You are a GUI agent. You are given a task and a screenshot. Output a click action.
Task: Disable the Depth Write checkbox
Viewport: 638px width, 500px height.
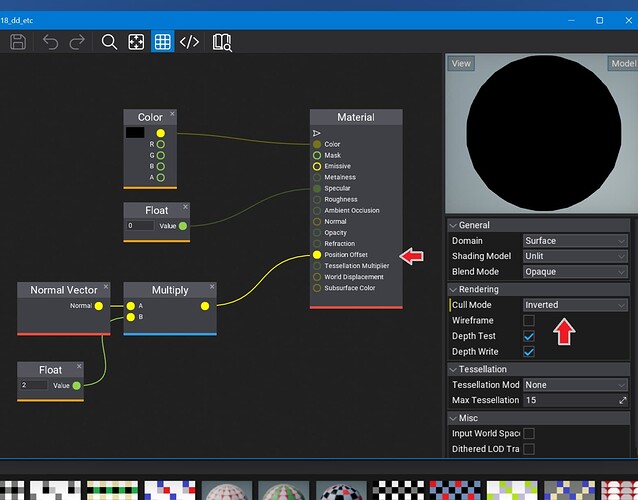pos(529,352)
